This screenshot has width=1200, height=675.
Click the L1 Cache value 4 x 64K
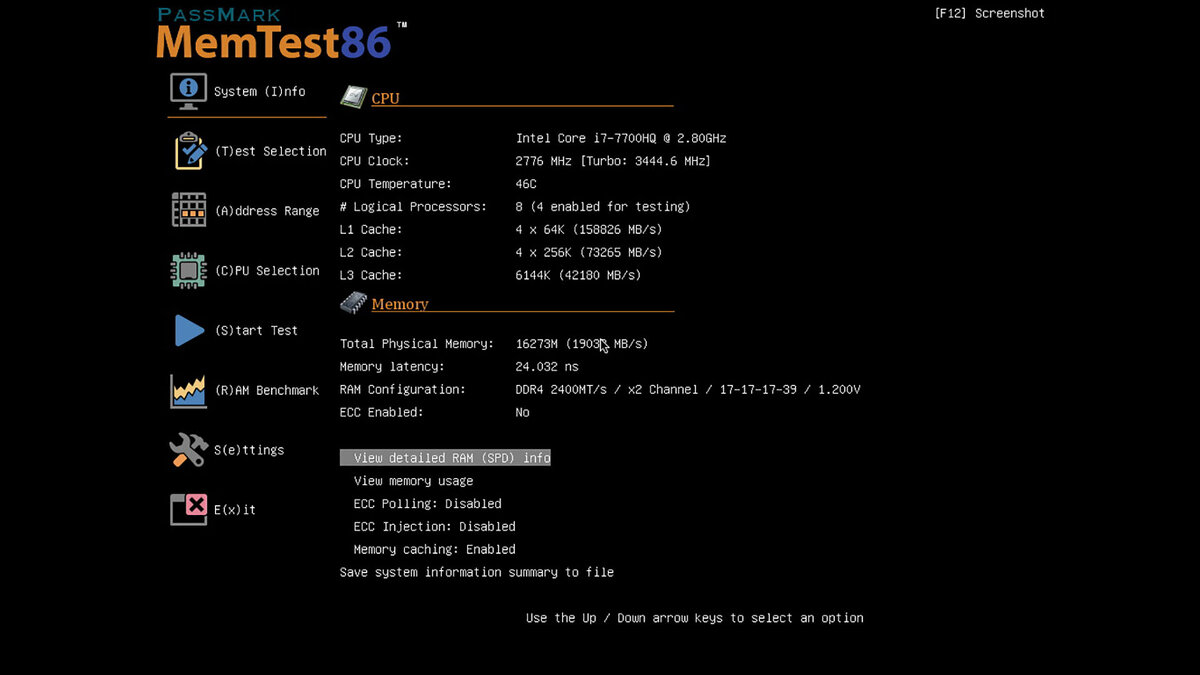(x=589, y=230)
